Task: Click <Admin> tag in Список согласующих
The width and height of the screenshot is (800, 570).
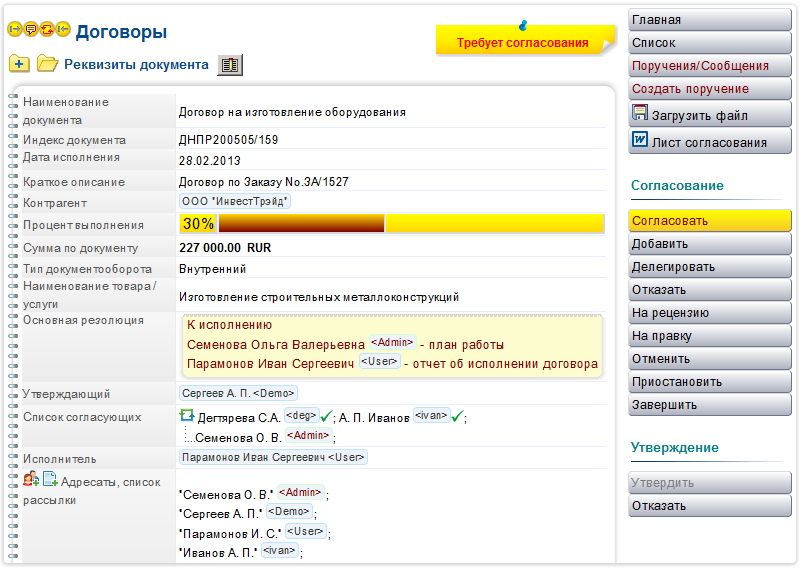Action: [308, 435]
